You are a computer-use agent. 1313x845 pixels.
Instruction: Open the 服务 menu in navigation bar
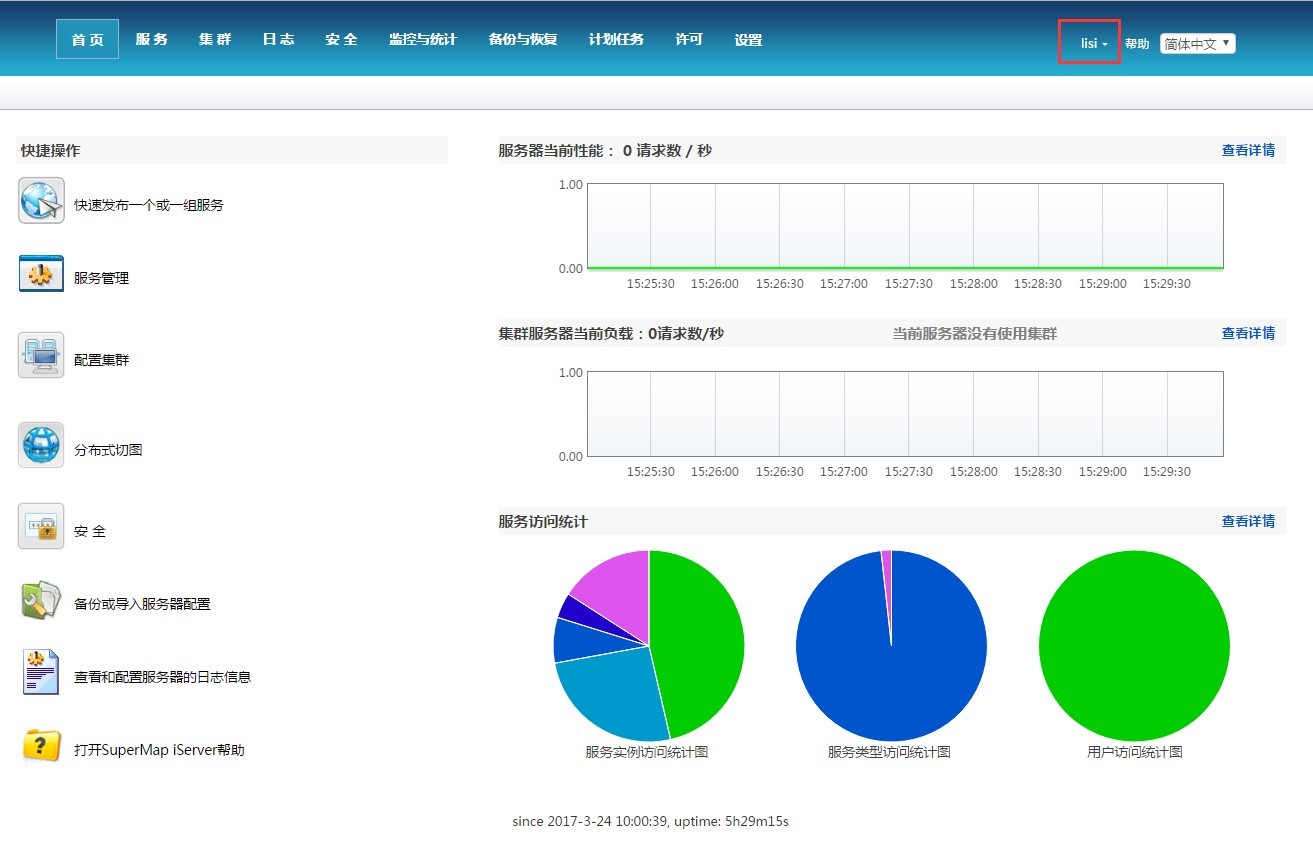tap(152, 40)
